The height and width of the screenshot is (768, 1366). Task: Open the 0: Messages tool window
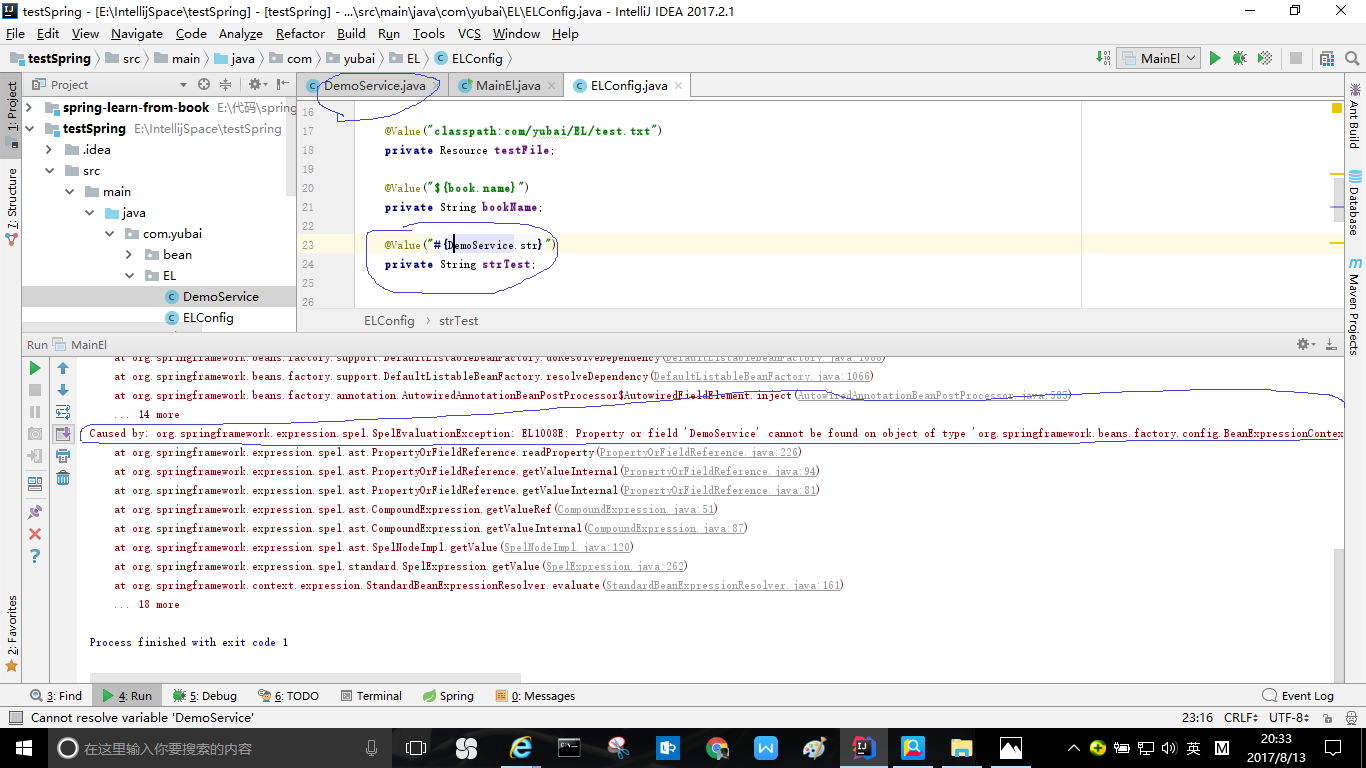pos(535,696)
